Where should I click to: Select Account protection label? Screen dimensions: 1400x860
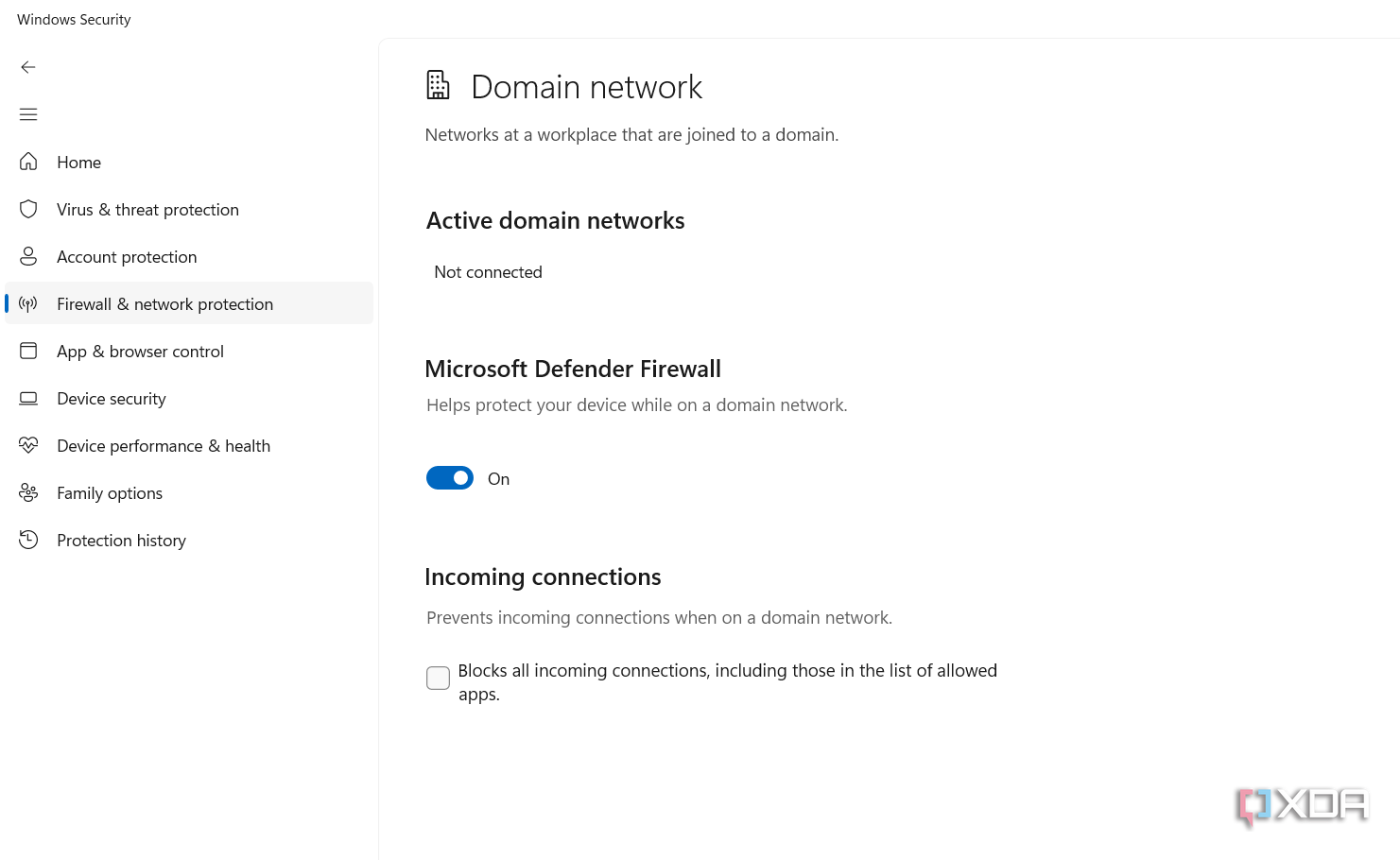pos(127,257)
